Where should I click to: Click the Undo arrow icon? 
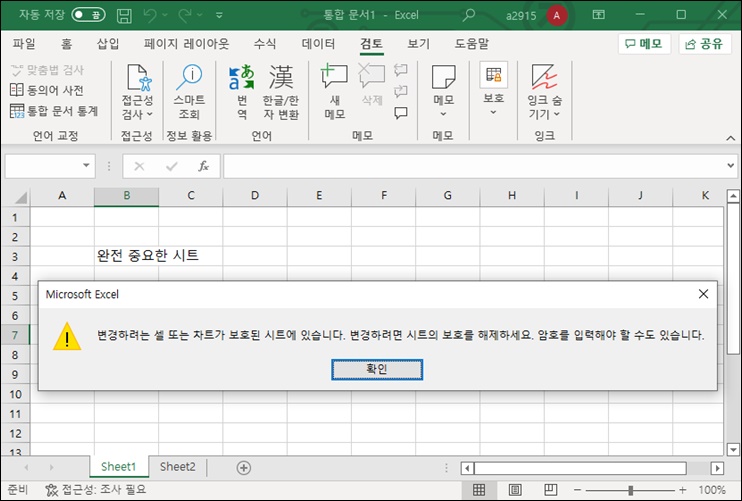click(150, 15)
